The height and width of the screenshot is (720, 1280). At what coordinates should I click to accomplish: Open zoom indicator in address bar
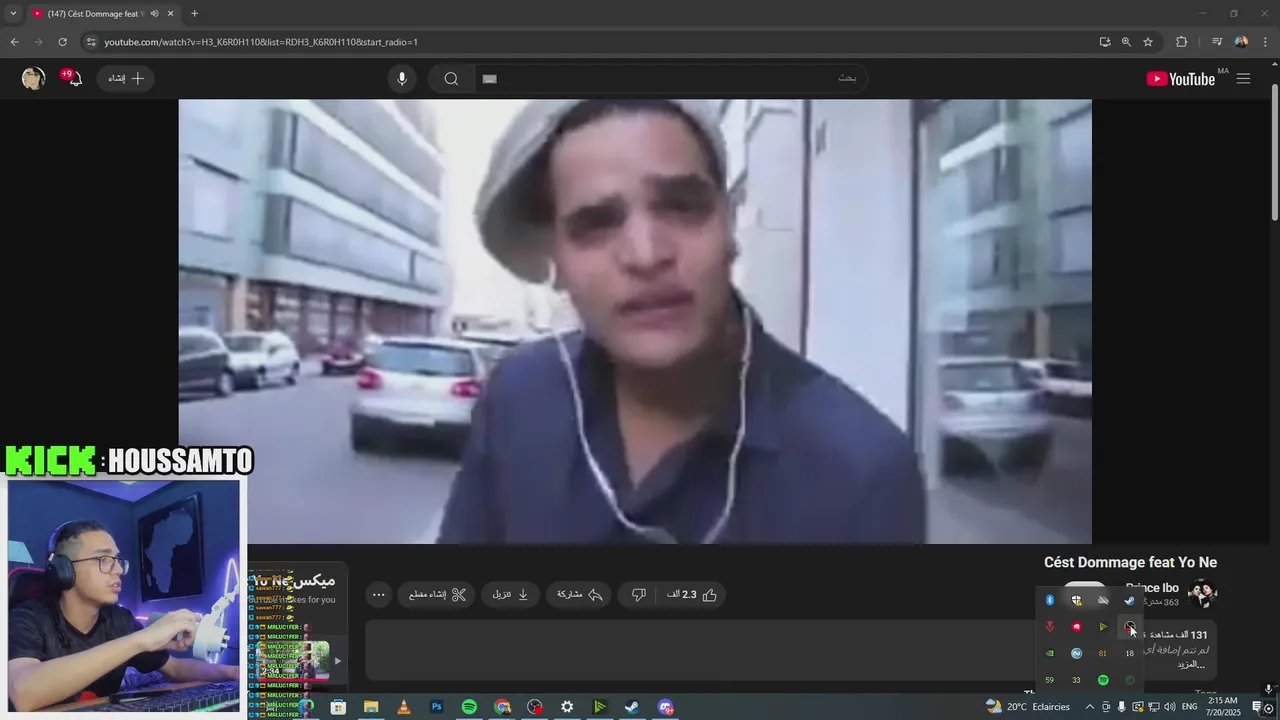point(1126,42)
